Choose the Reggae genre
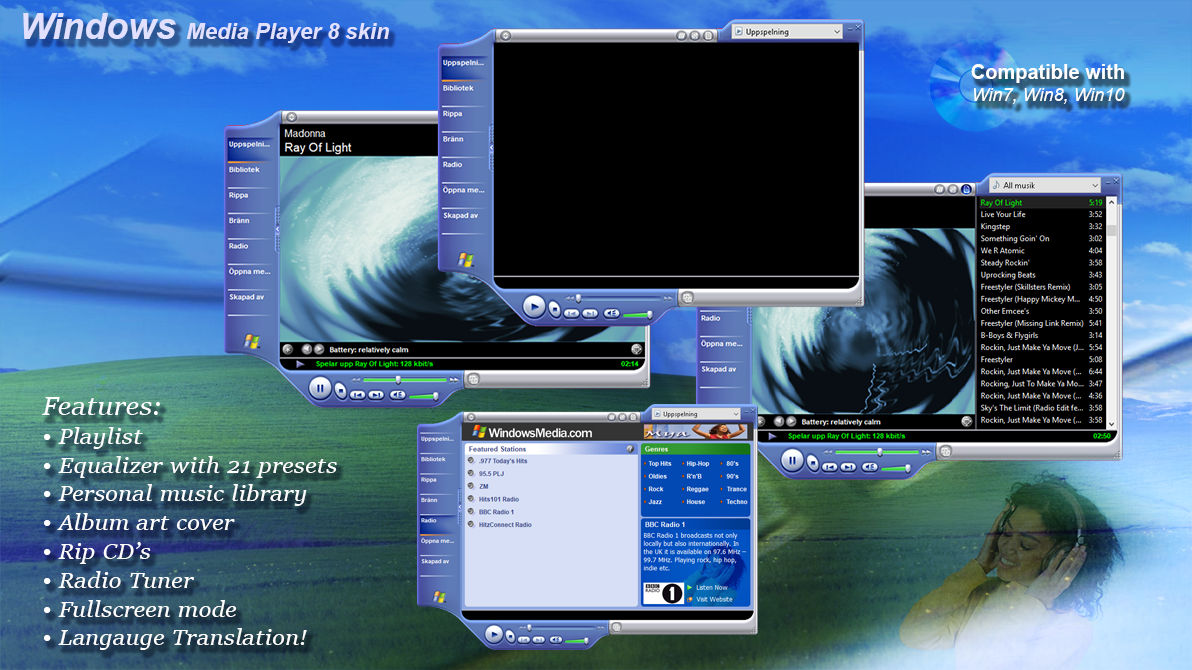 click(x=697, y=489)
